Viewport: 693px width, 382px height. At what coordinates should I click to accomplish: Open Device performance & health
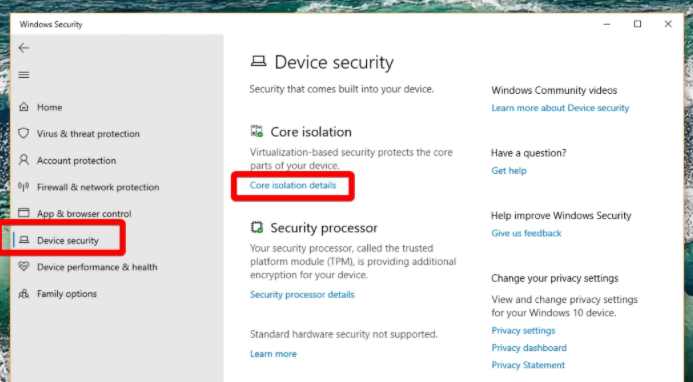pos(97,267)
